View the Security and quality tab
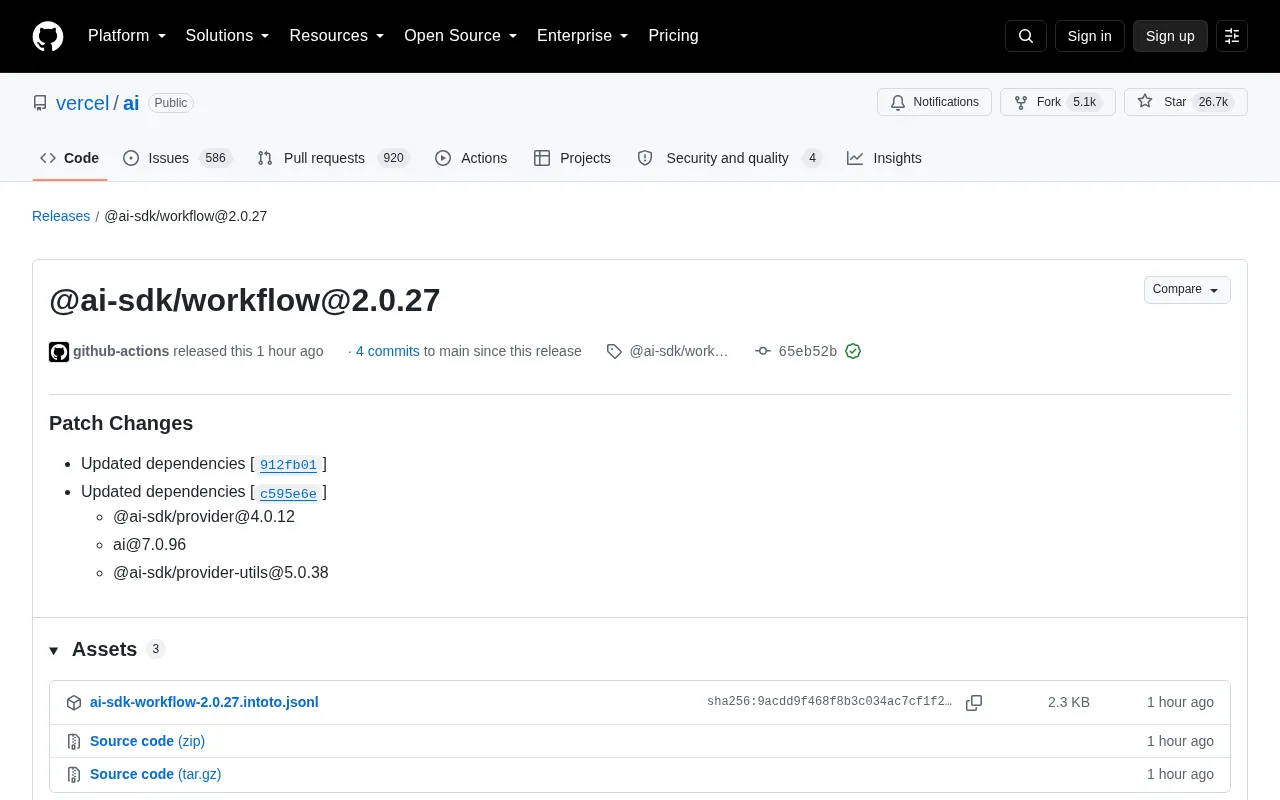The image size is (1280, 800). pos(730,158)
